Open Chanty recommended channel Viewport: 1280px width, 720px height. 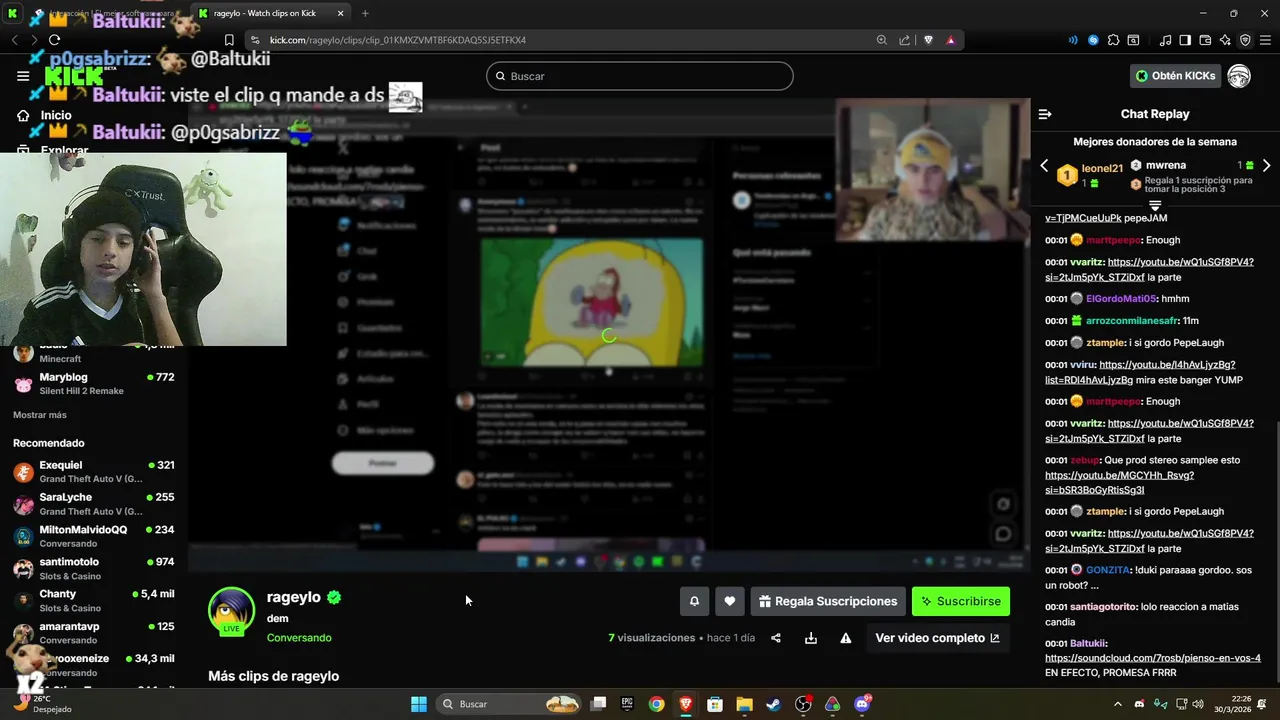[94, 601]
